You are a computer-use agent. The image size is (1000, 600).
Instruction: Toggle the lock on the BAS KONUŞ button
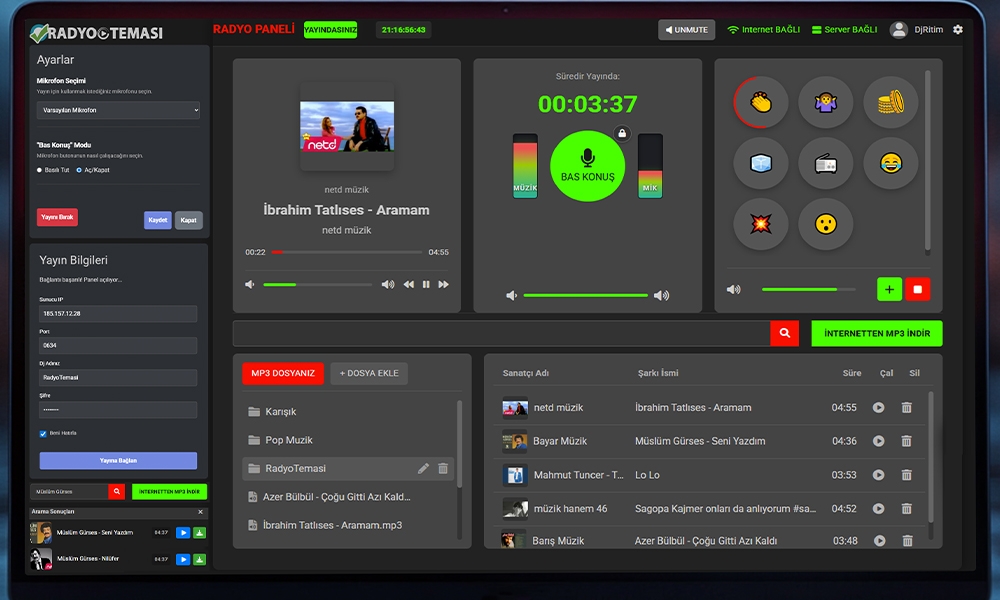click(622, 133)
